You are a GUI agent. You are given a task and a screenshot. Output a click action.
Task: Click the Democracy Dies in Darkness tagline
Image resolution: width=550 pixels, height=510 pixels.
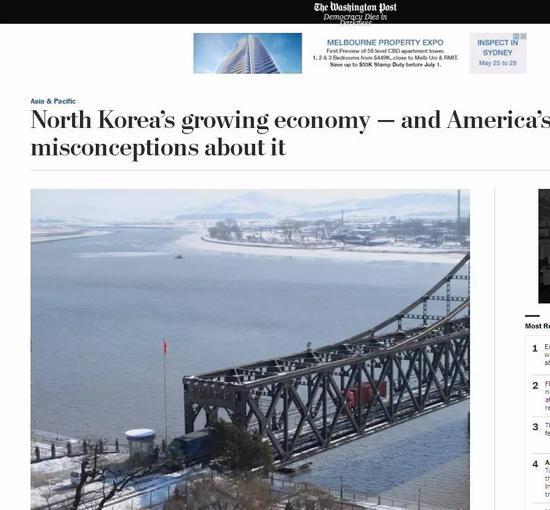click(355, 19)
